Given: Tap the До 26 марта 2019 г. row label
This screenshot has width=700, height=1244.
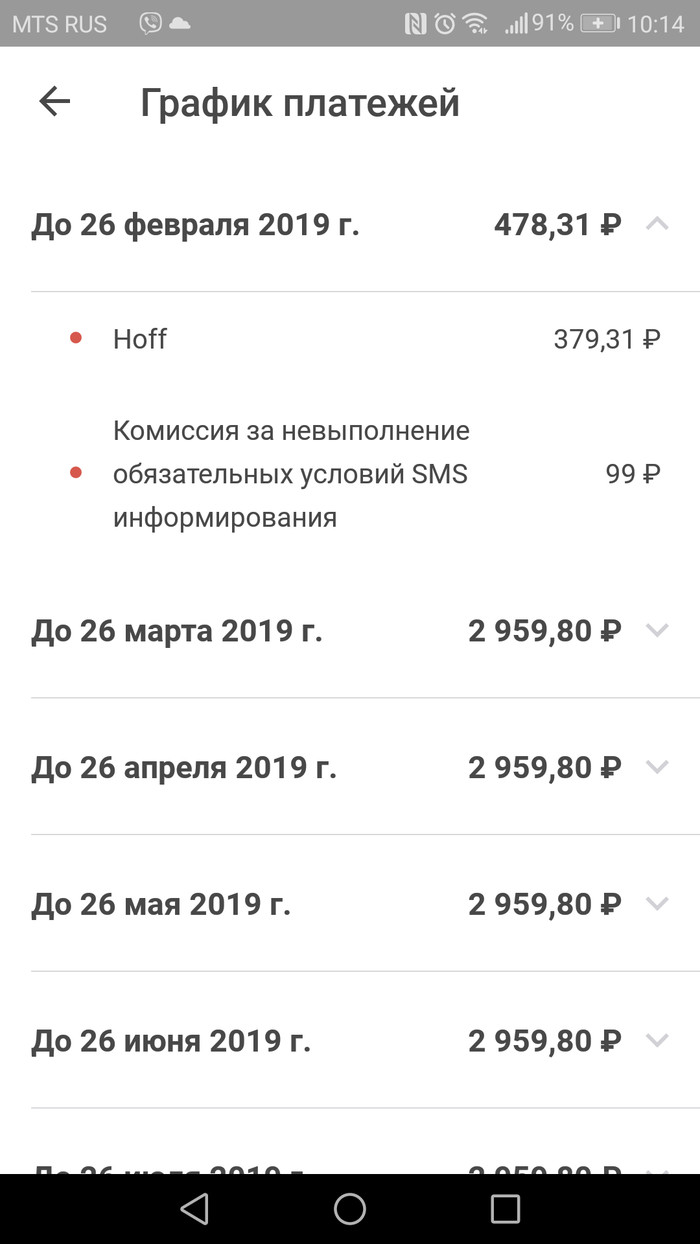Looking at the screenshot, I should (177, 632).
